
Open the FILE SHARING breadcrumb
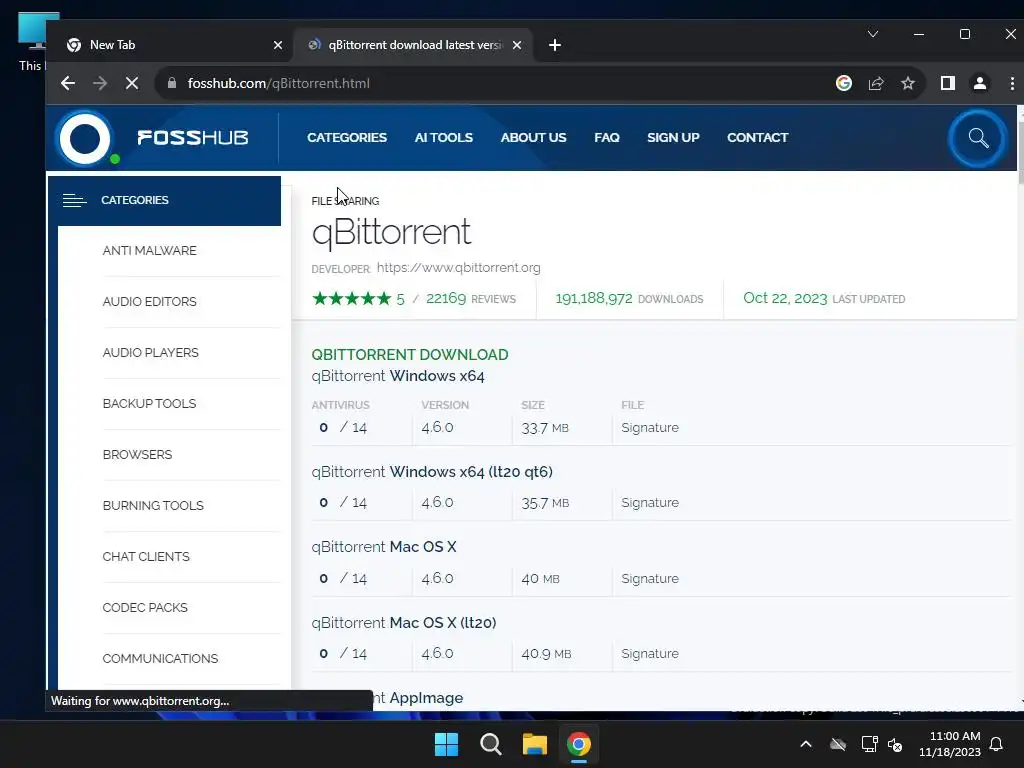point(345,201)
